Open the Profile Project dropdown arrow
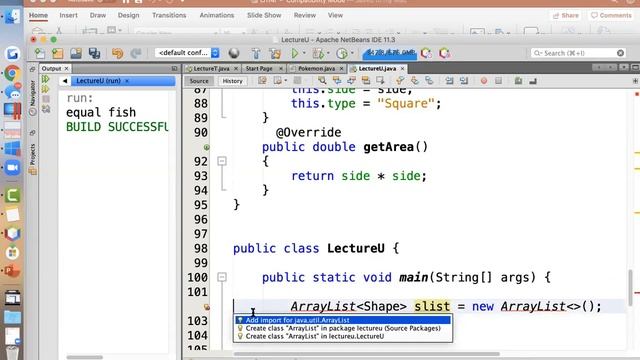Image resolution: width=640 pixels, height=360 pixels. (352, 53)
